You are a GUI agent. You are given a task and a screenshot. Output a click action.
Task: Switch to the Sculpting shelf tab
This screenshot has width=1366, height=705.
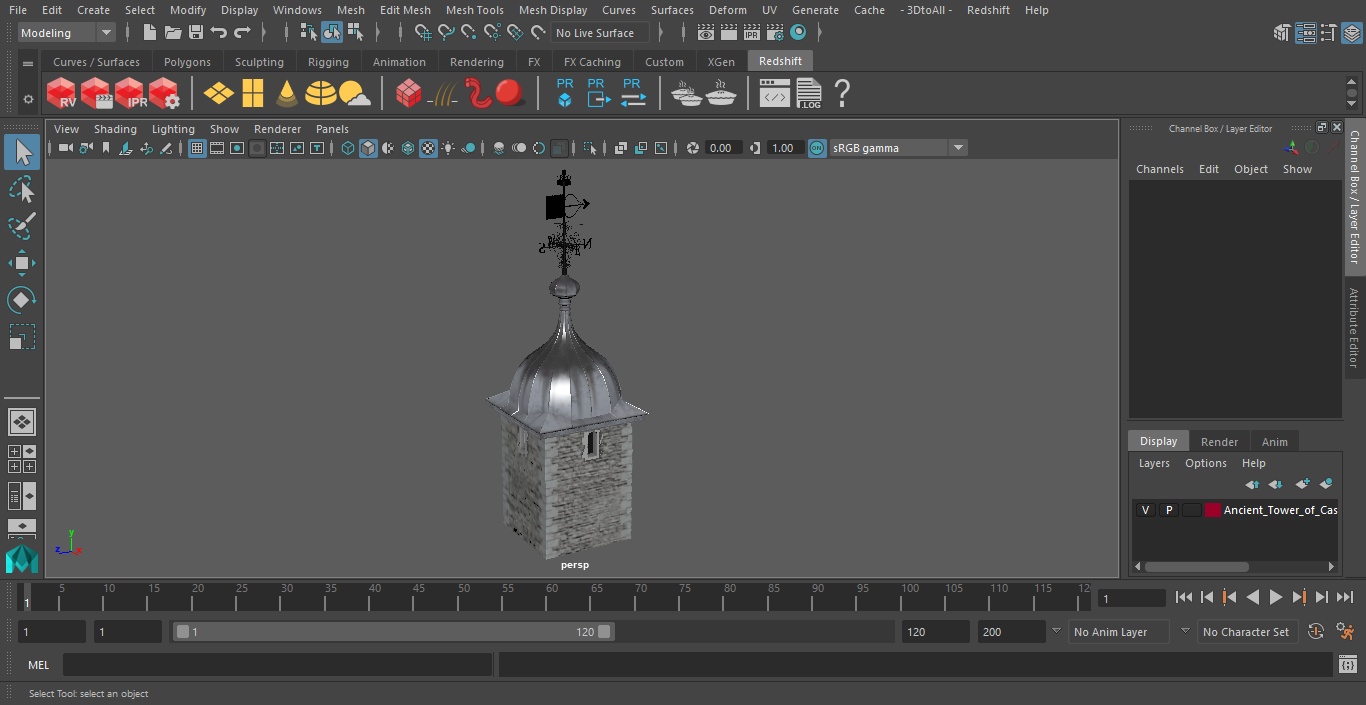tap(259, 62)
